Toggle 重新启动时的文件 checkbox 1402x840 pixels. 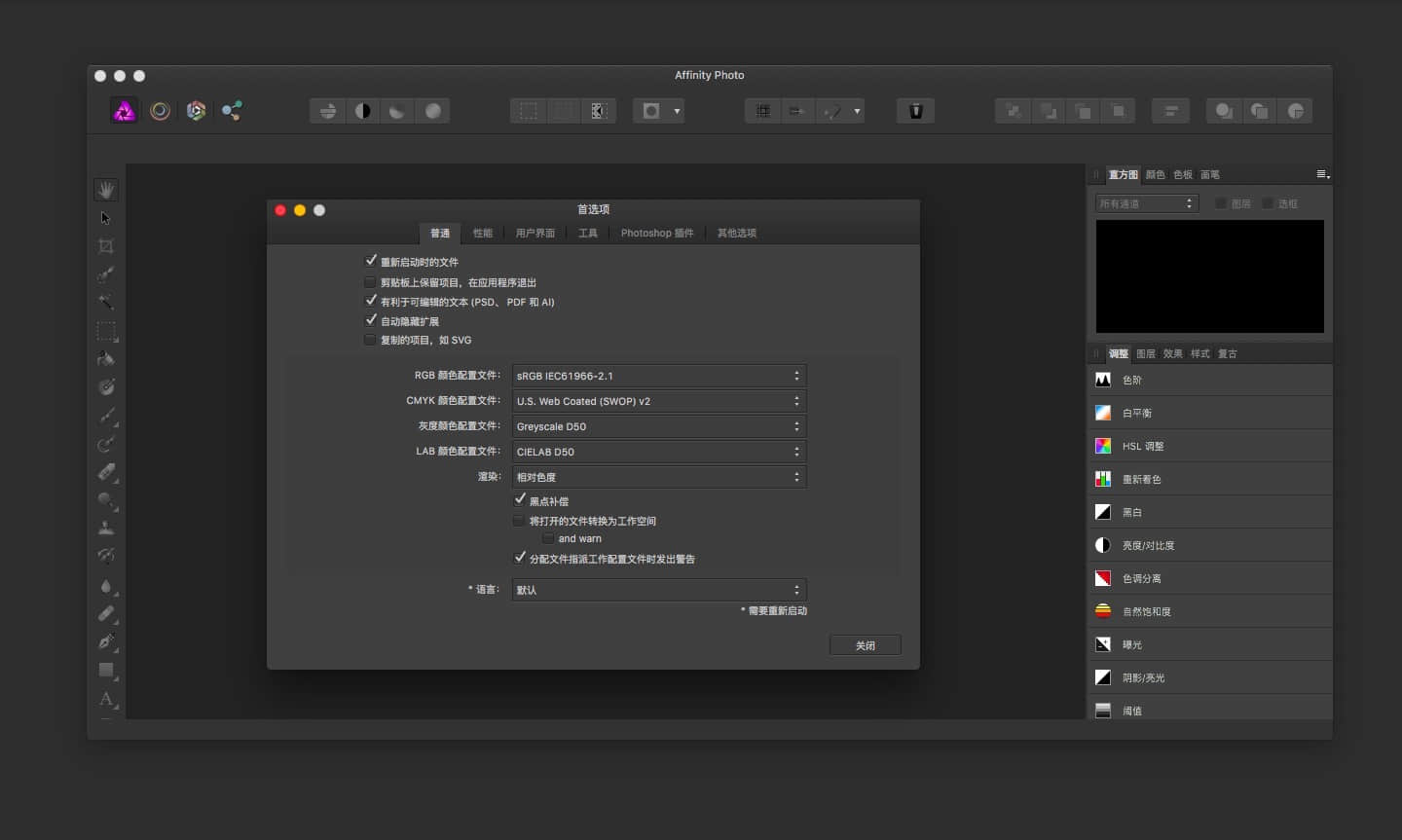tap(370, 261)
